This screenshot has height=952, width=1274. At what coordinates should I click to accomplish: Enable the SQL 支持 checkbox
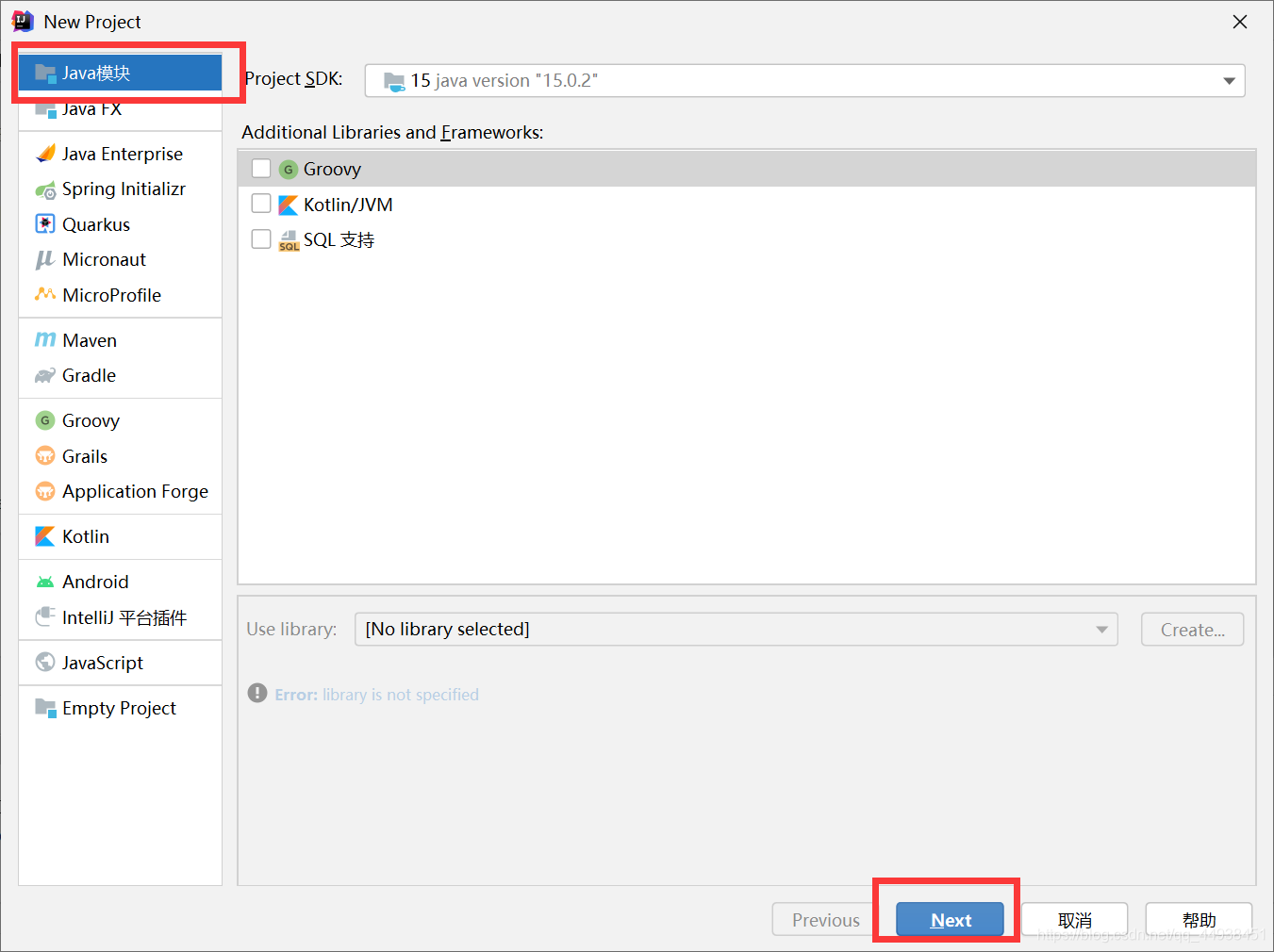point(261,239)
